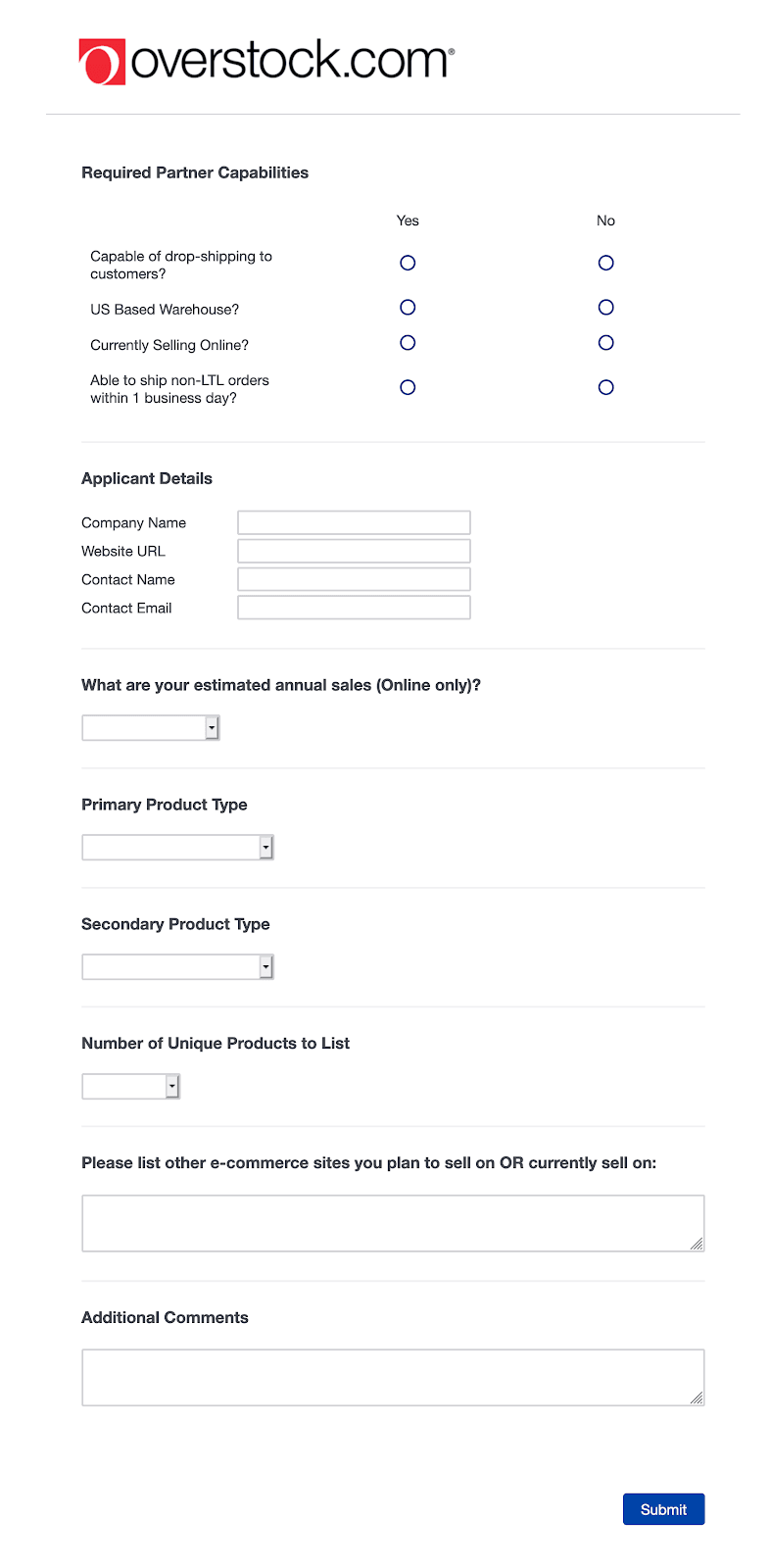
Task: Click into the Website URL field
Action: (x=354, y=551)
